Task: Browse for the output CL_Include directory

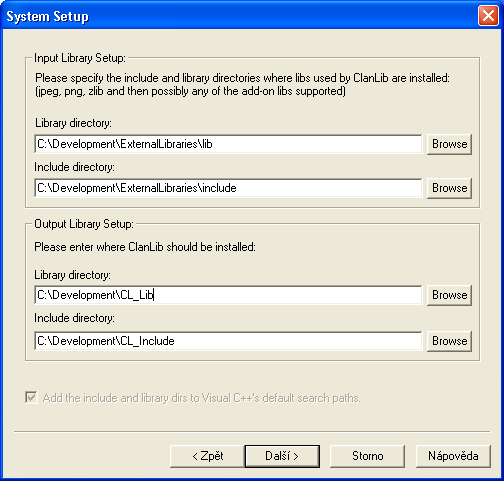Action: [449, 341]
